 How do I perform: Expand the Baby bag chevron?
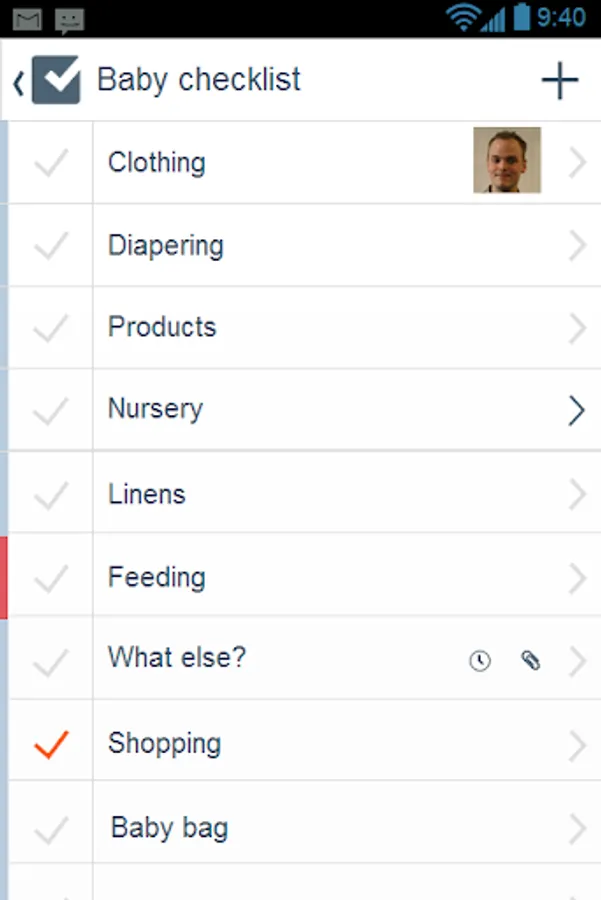(x=577, y=829)
